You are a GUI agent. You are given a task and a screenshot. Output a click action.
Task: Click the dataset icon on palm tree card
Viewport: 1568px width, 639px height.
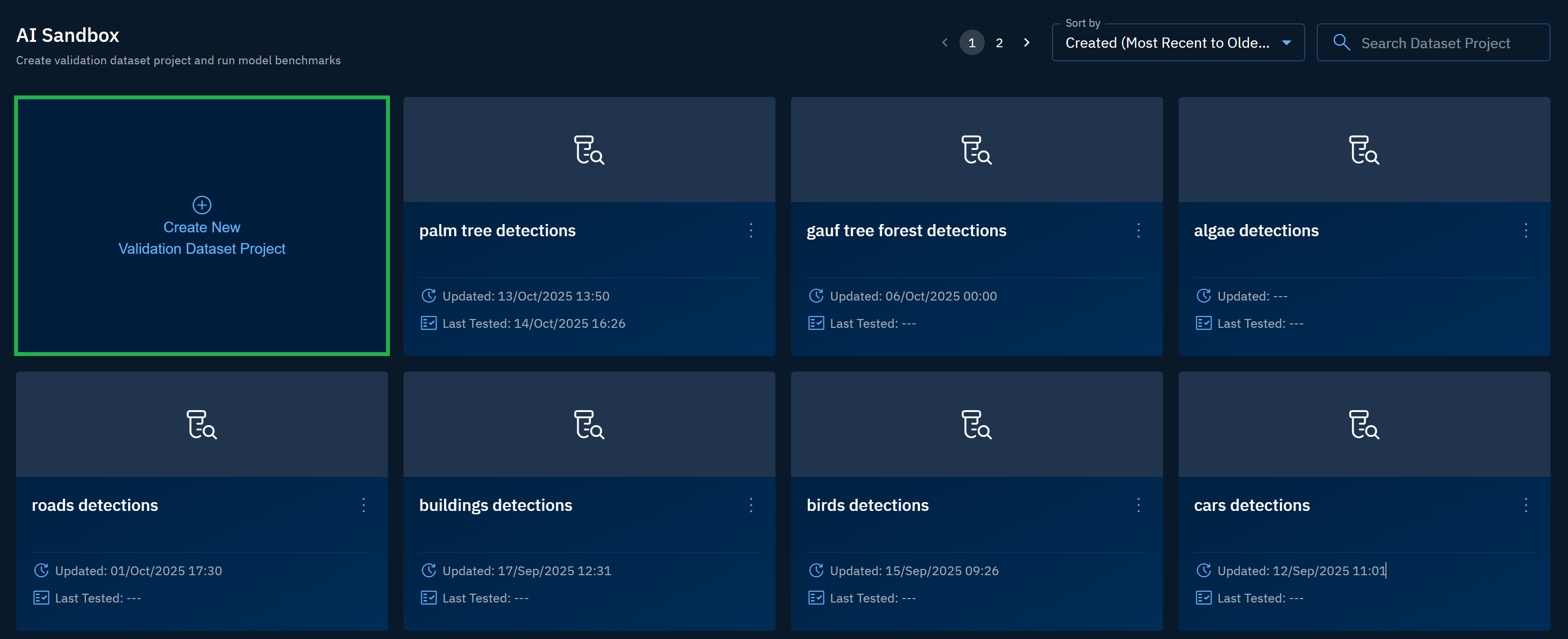(x=589, y=150)
